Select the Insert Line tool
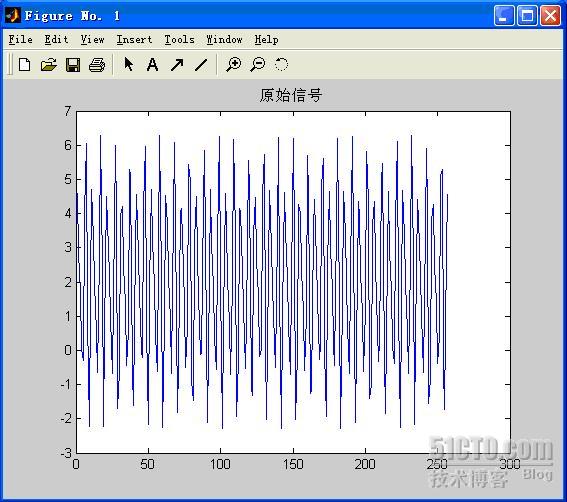Viewport: 567px width, 502px height. [x=201, y=65]
